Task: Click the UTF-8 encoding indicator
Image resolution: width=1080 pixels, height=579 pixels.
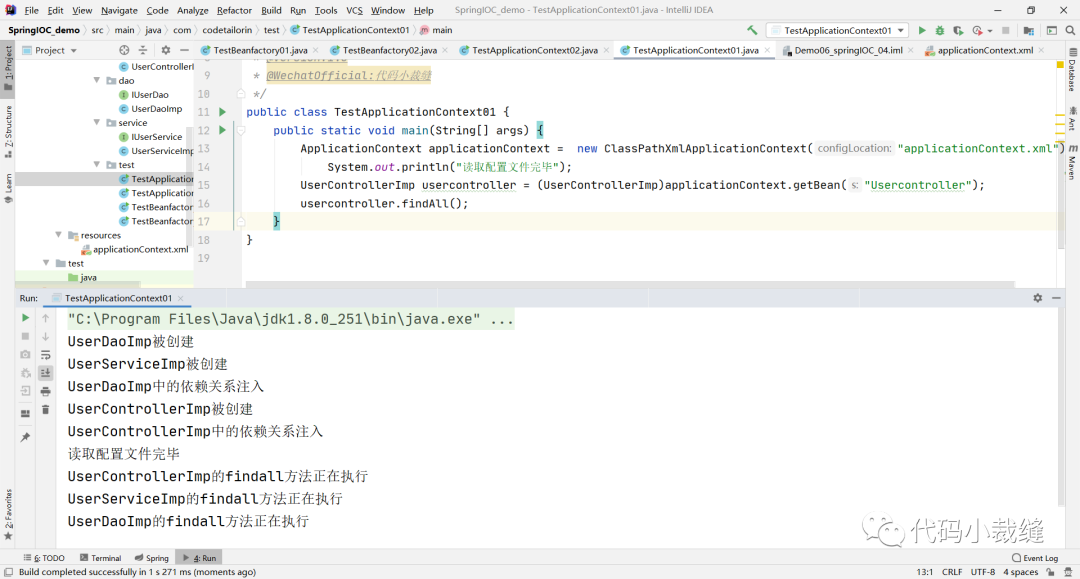Action: tap(983, 572)
